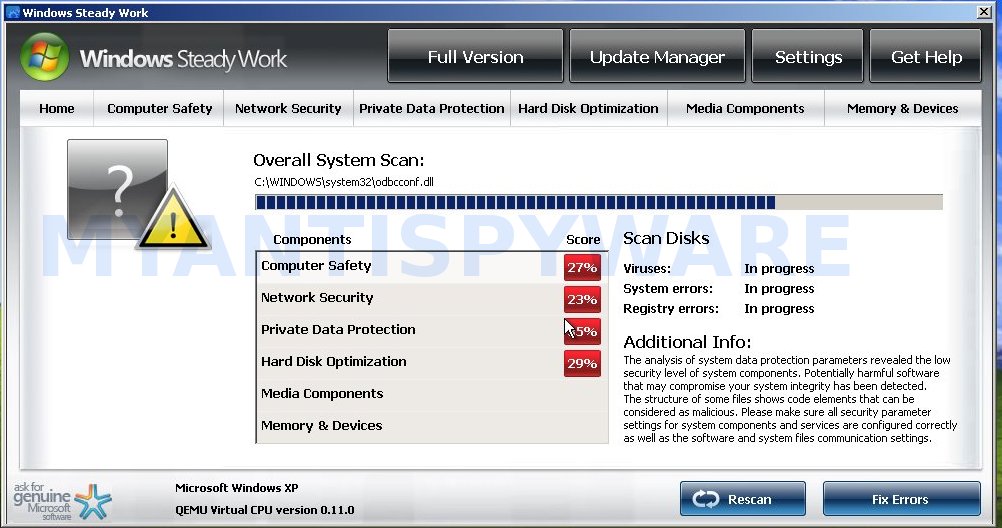
Task: Click the overall system scan progress bar
Action: click(x=599, y=203)
